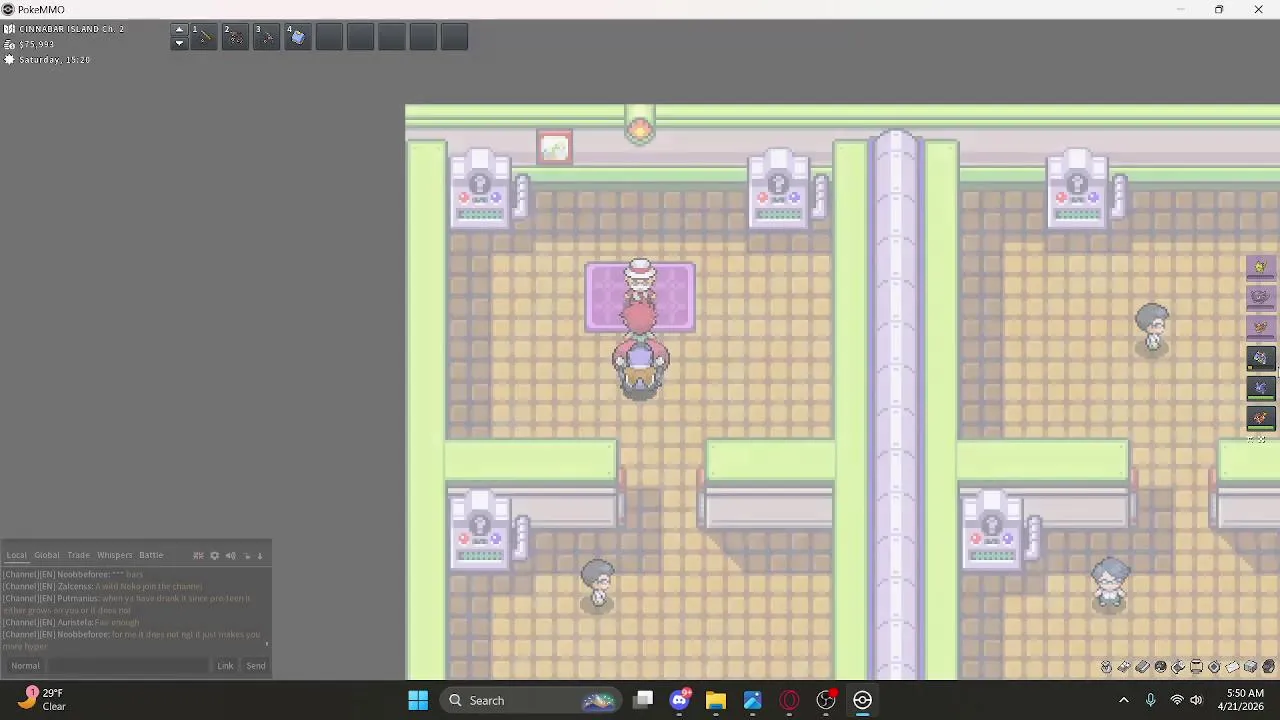Open the chat language flag selector

pyautogui.click(x=198, y=555)
